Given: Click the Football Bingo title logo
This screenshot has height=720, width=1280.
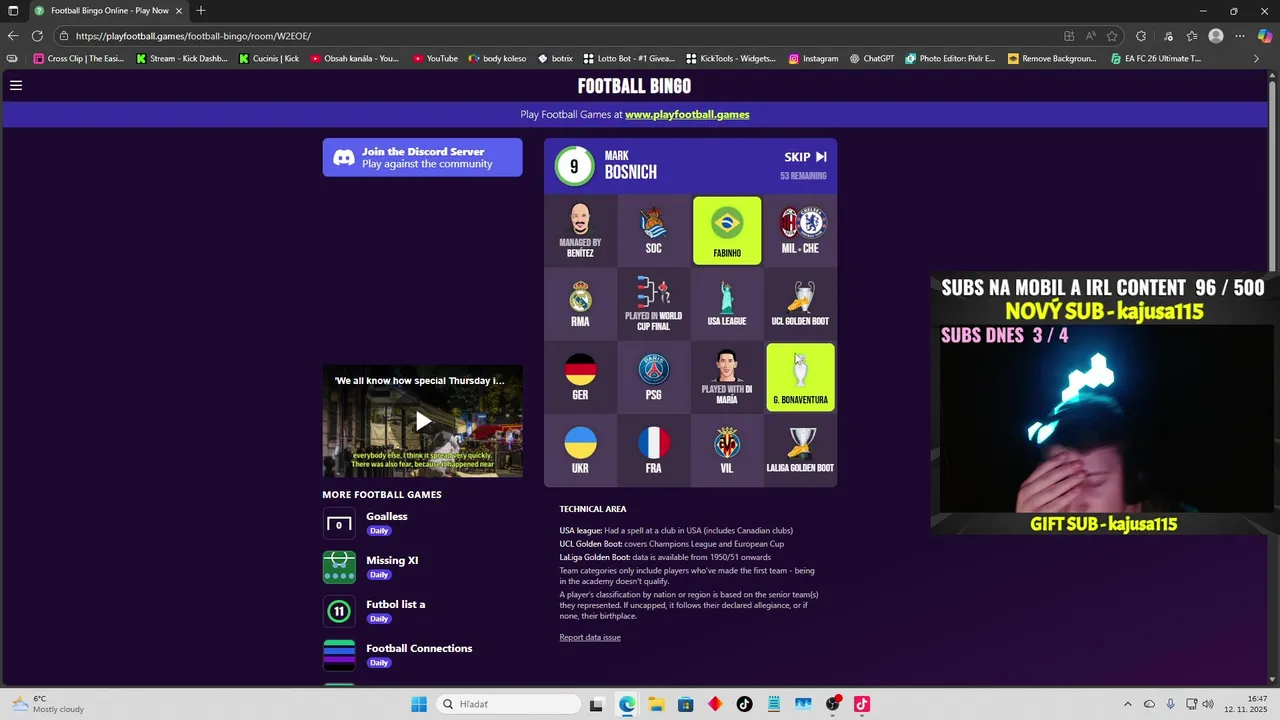Looking at the screenshot, I should point(634,86).
